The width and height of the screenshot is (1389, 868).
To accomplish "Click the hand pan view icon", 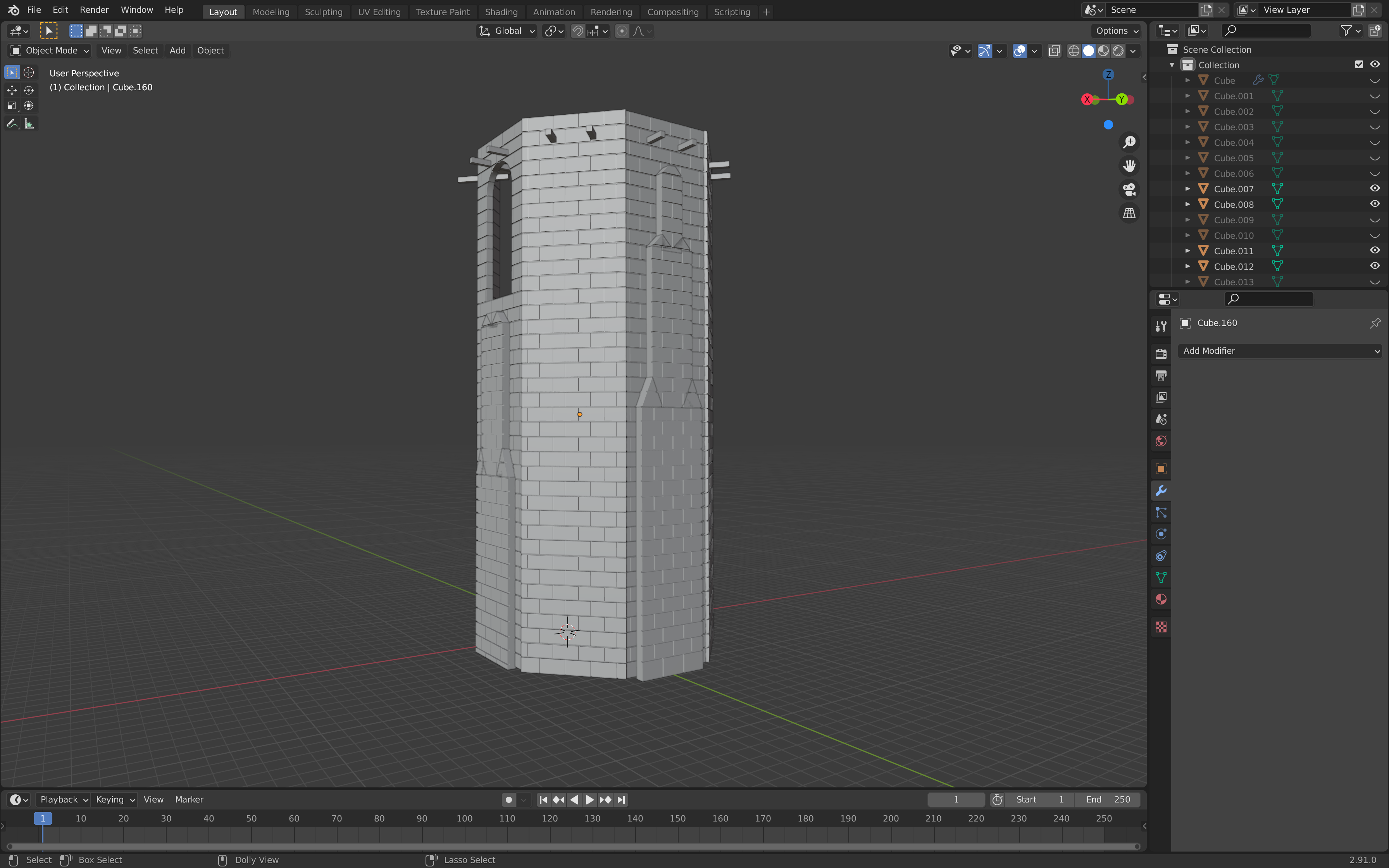I will click(x=1129, y=166).
